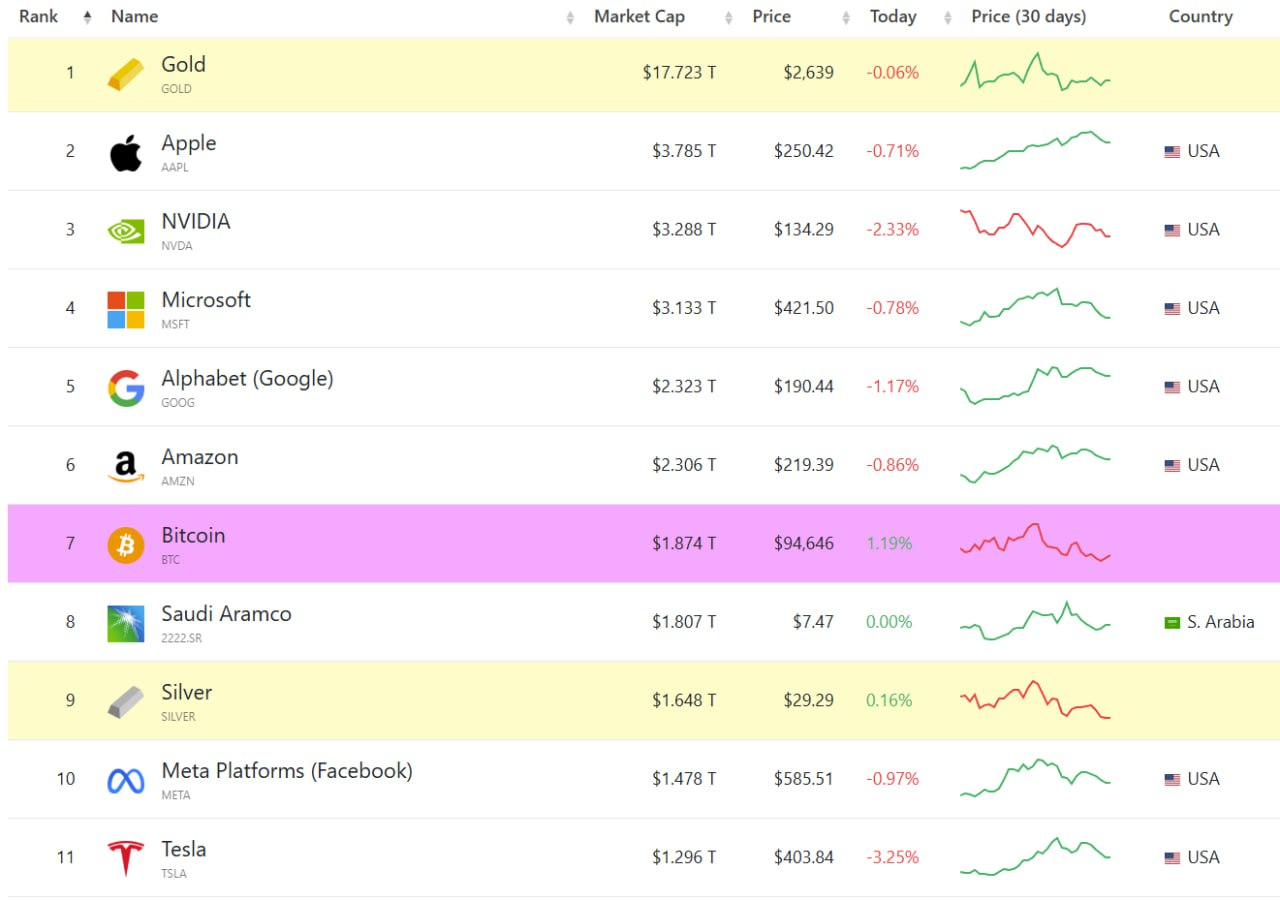Sort table by Today column

893,17
